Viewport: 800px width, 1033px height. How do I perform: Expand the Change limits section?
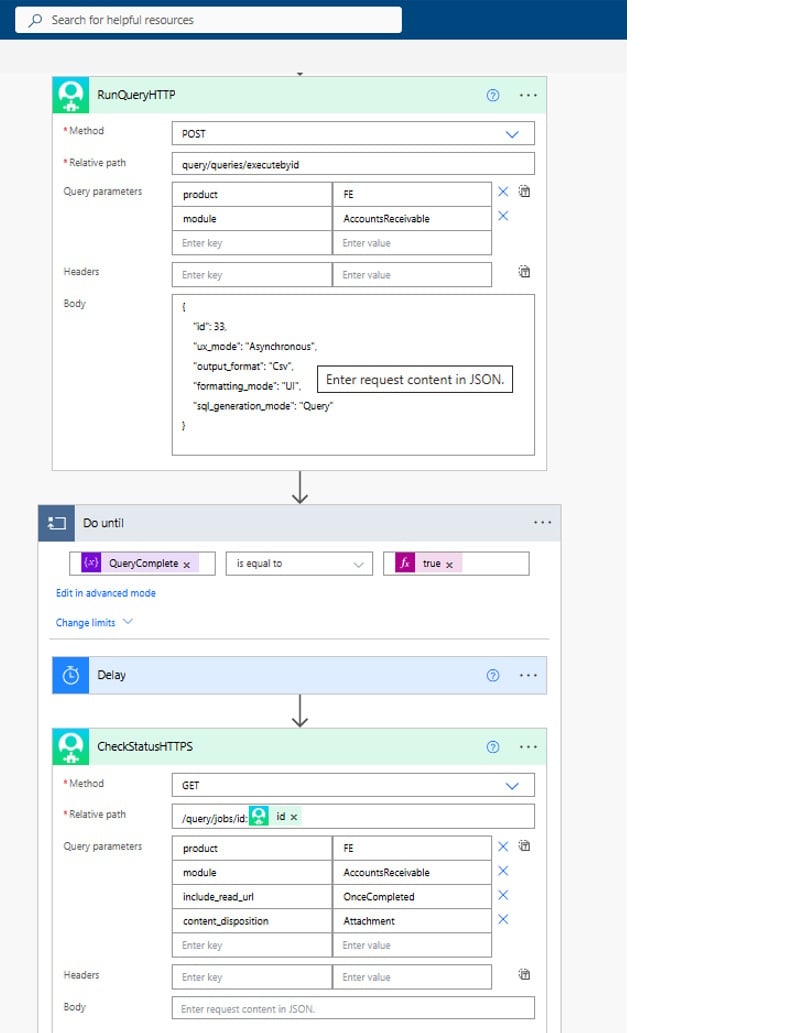[x=94, y=623]
